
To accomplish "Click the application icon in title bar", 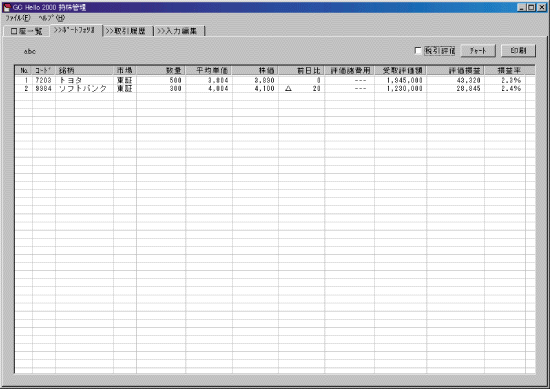I will point(7,7).
